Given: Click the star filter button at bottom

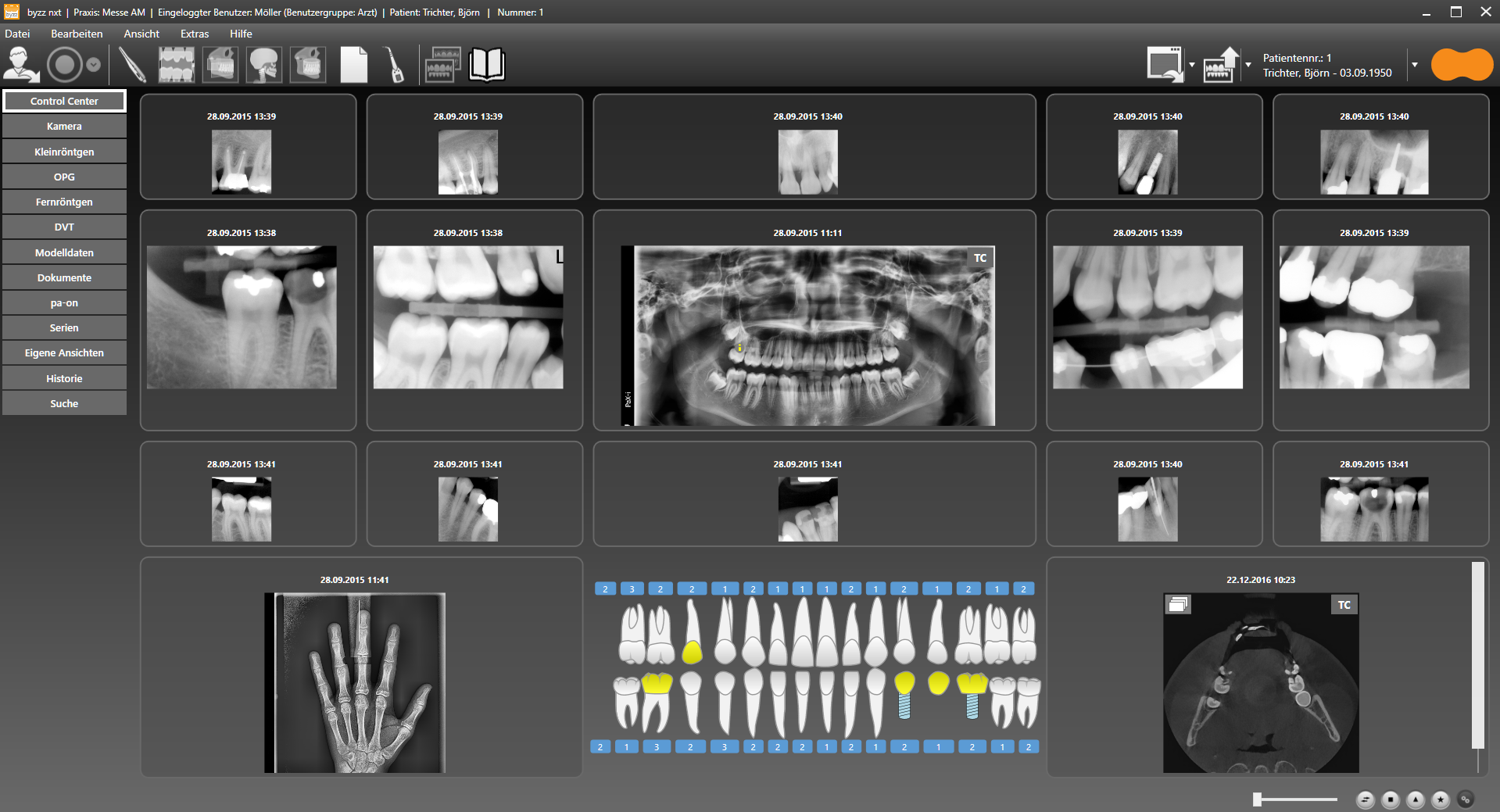Looking at the screenshot, I should pyautogui.click(x=1441, y=799).
